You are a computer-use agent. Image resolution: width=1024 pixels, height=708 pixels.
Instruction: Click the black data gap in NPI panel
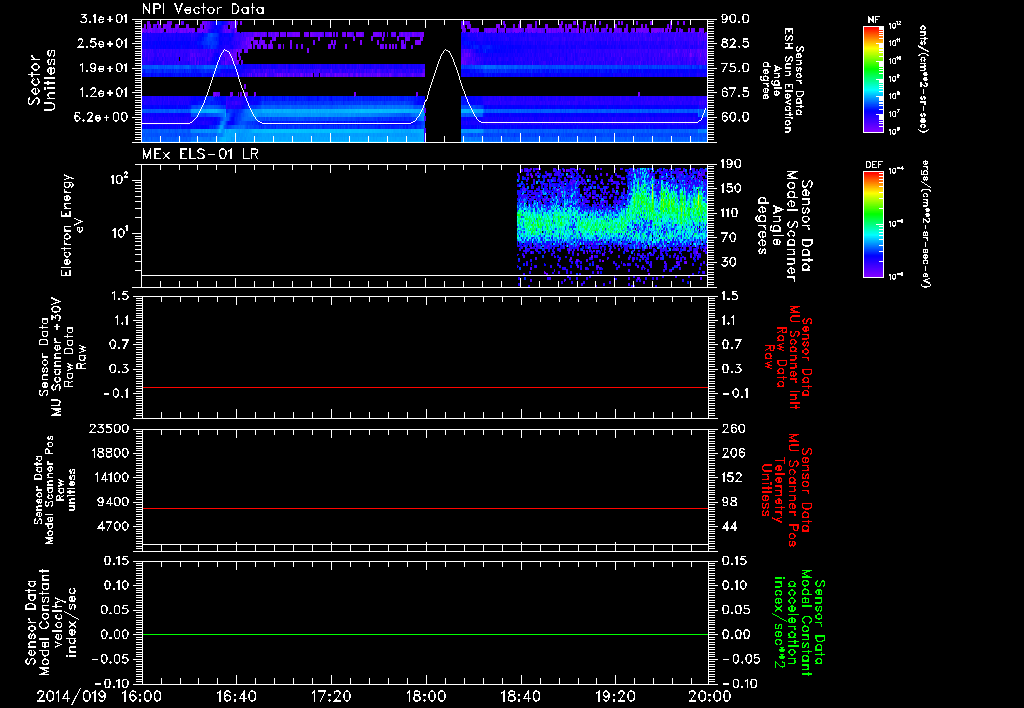coord(443,81)
